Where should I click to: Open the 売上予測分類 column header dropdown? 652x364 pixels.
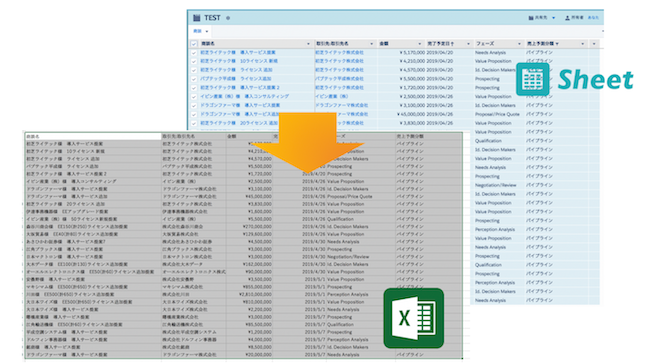[582, 44]
